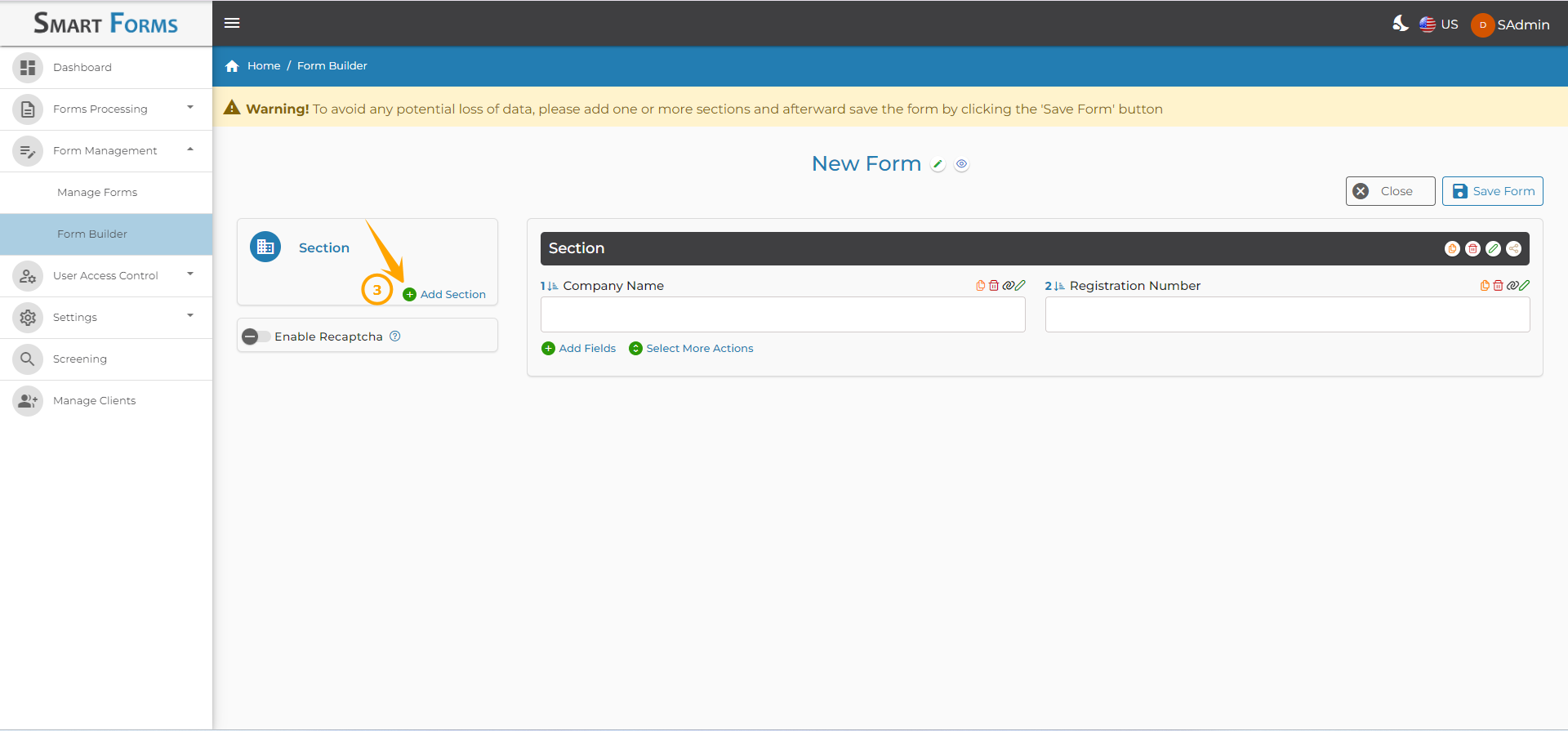Click the Form Builder breadcrumb link
This screenshot has height=731, width=1568.
(x=332, y=66)
